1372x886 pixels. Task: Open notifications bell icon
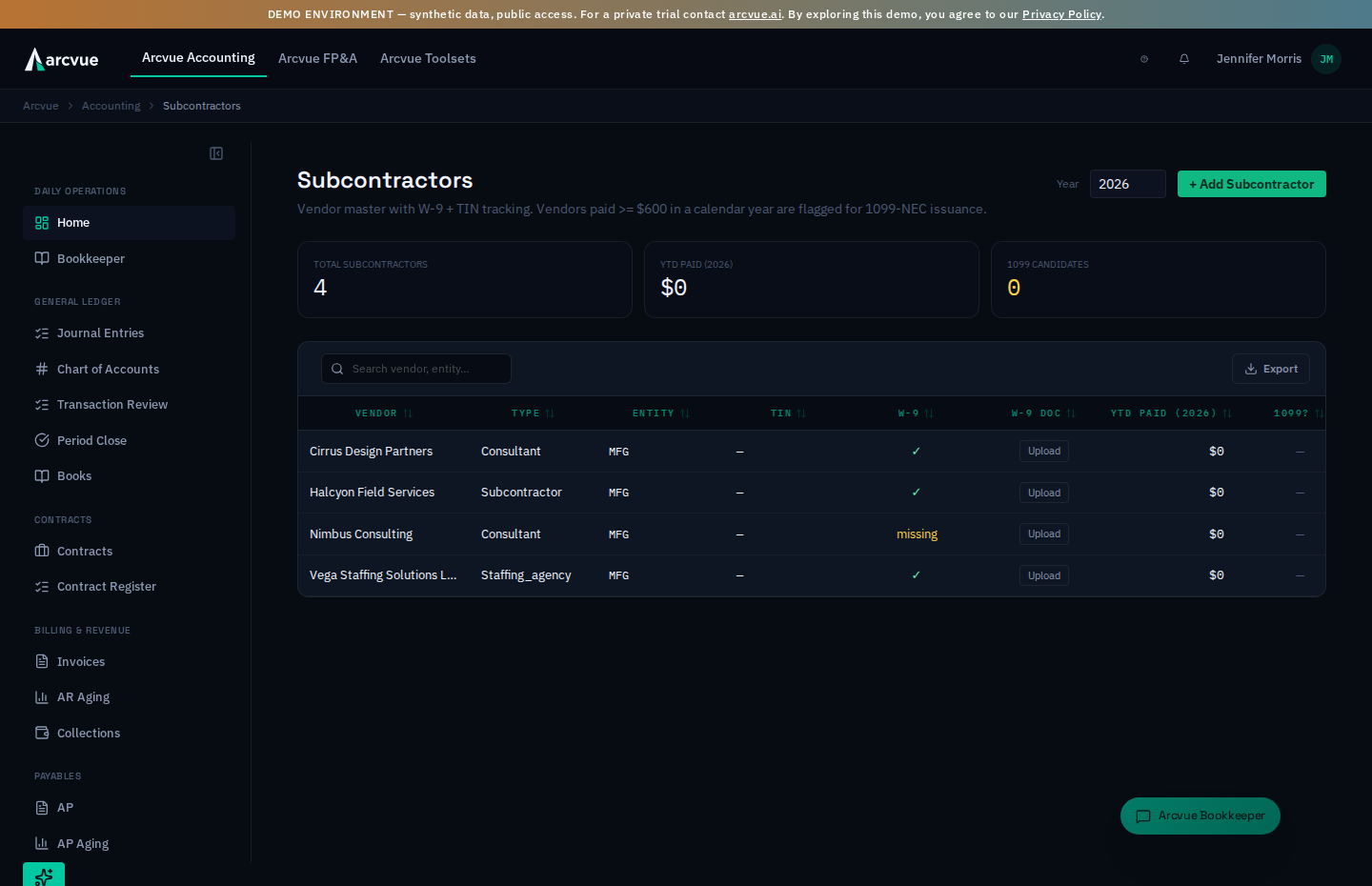1184,59
